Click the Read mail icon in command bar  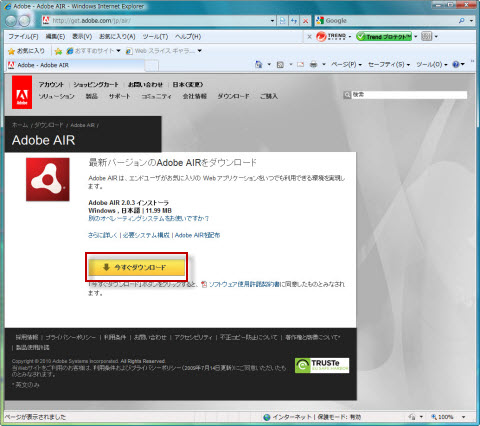pyautogui.click(x=300, y=65)
